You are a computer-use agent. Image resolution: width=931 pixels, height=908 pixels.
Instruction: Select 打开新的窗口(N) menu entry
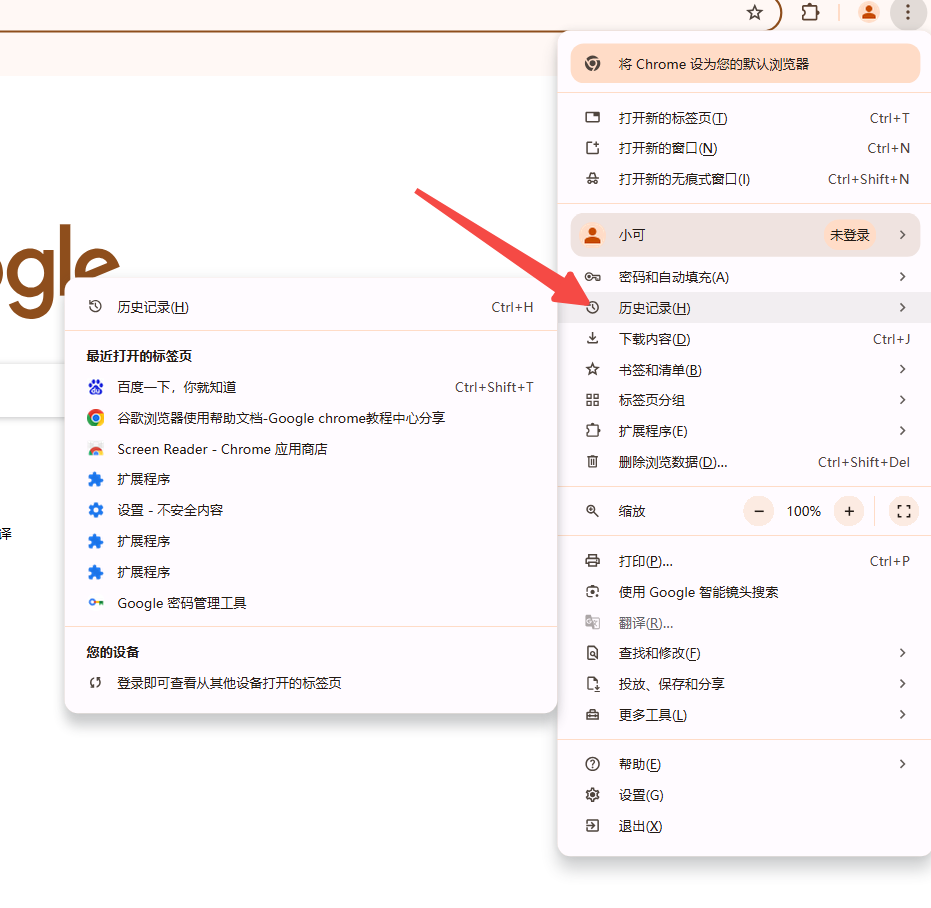click(745, 148)
